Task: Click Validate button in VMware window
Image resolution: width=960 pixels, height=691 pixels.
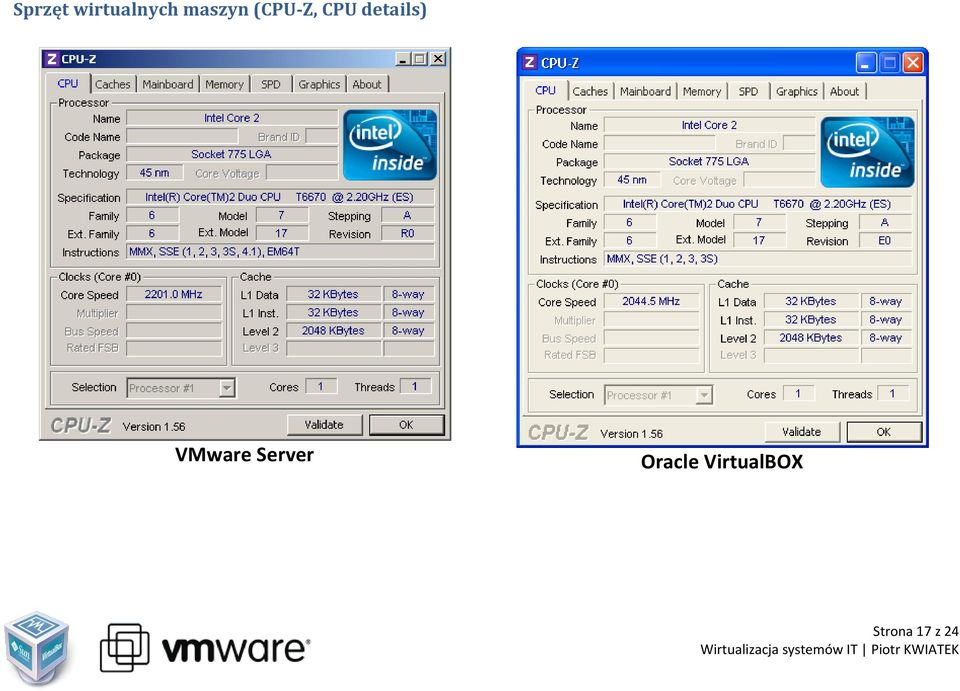Action: pos(324,425)
